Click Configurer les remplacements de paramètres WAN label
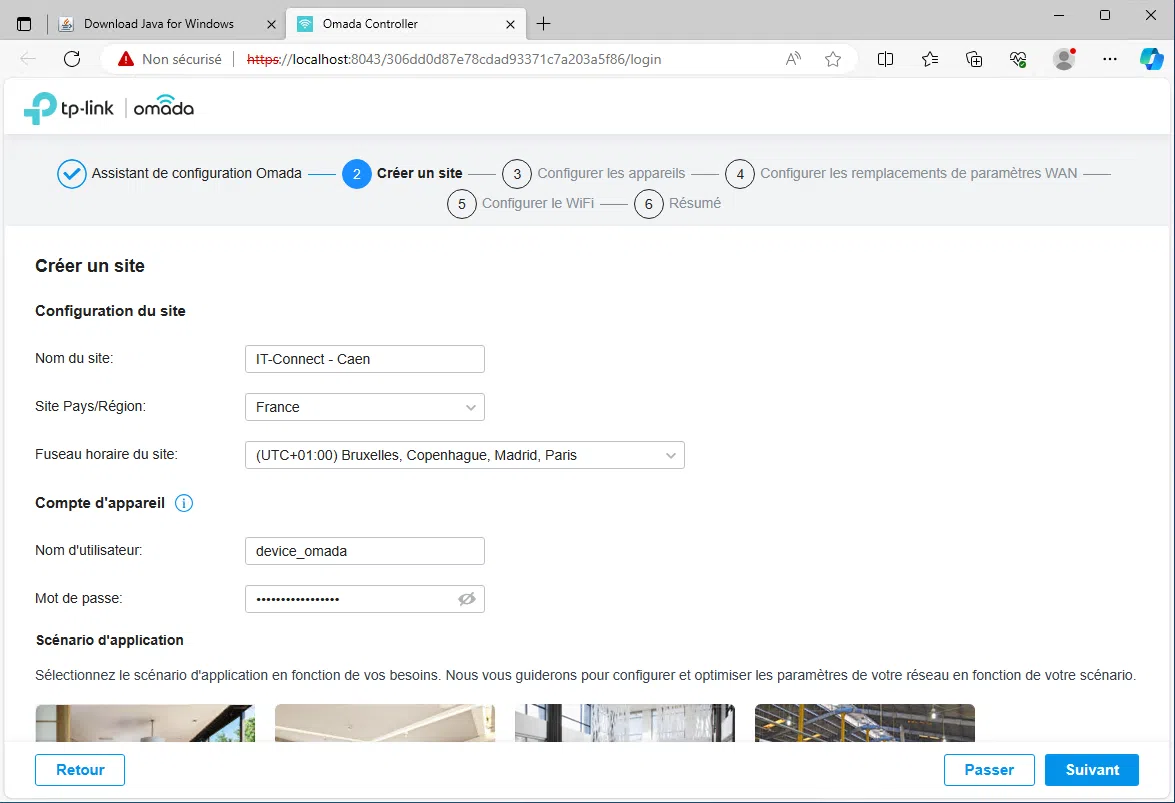 point(919,173)
